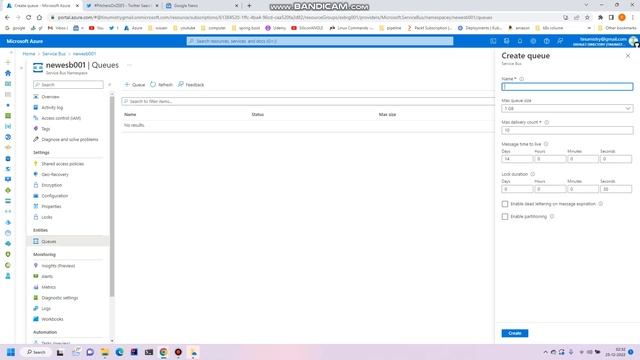Screen dimensions: 640x360
Task: Open File Explorer from taskbar
Action: pyautogui.click(x=105, y=352)
